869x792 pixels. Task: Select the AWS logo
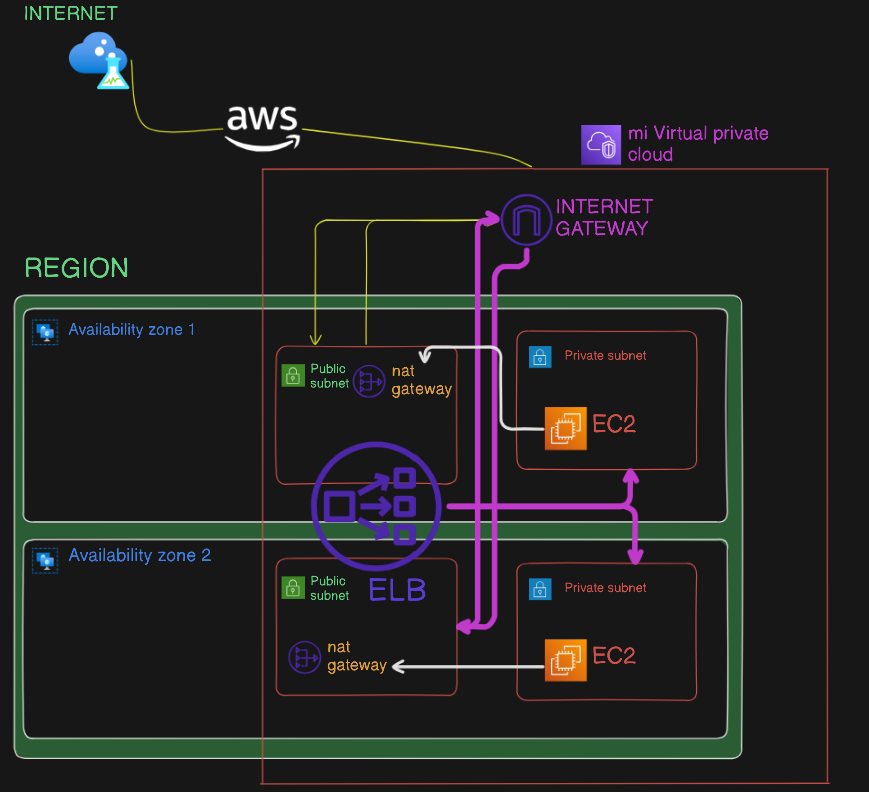pos(263,128)
